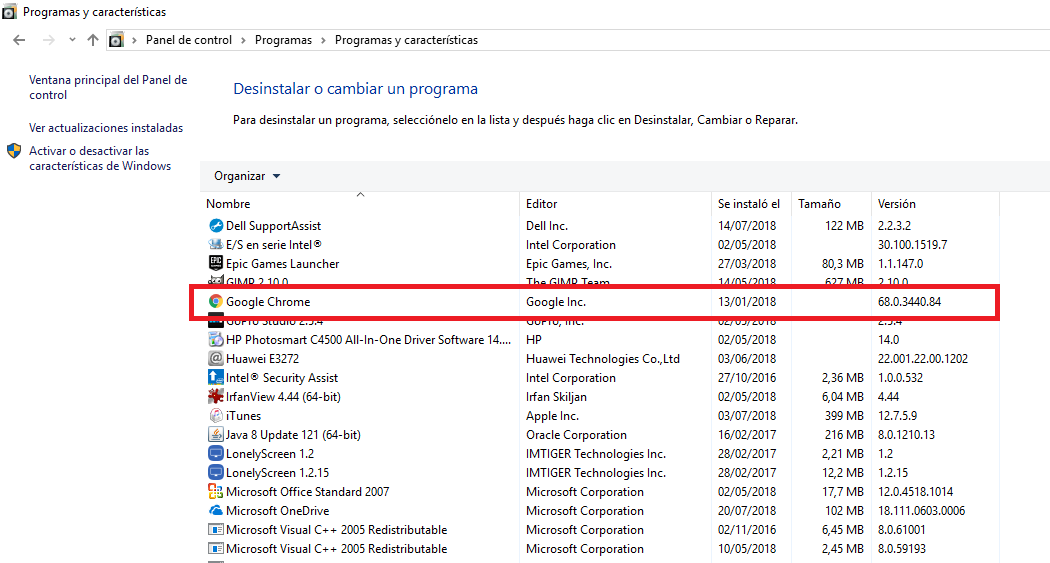Sort by Nombre column header
1050x563 pixels.
pos(360,204)
